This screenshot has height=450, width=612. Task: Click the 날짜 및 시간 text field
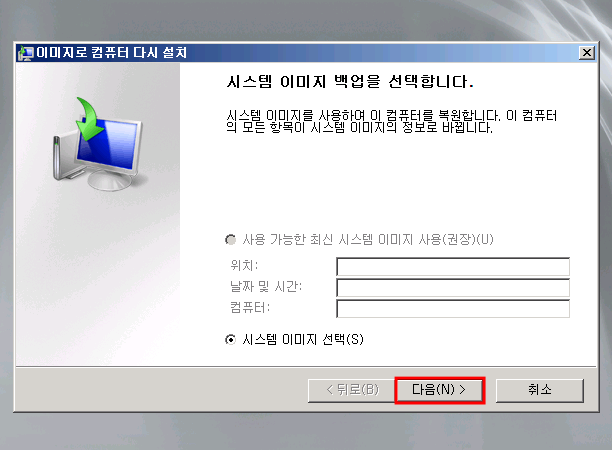click(453, 288)
